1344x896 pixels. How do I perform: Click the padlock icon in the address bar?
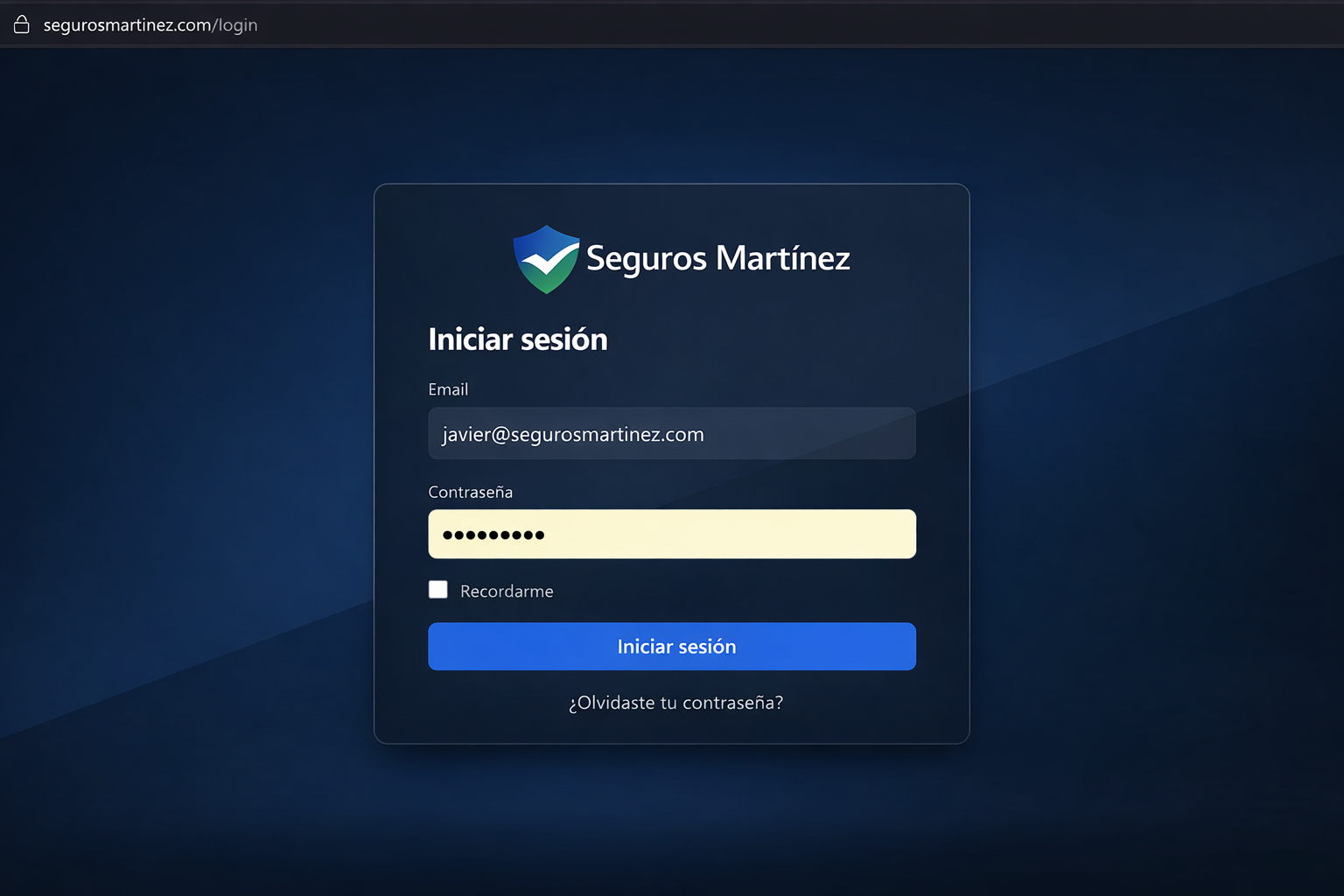[21, 24]
